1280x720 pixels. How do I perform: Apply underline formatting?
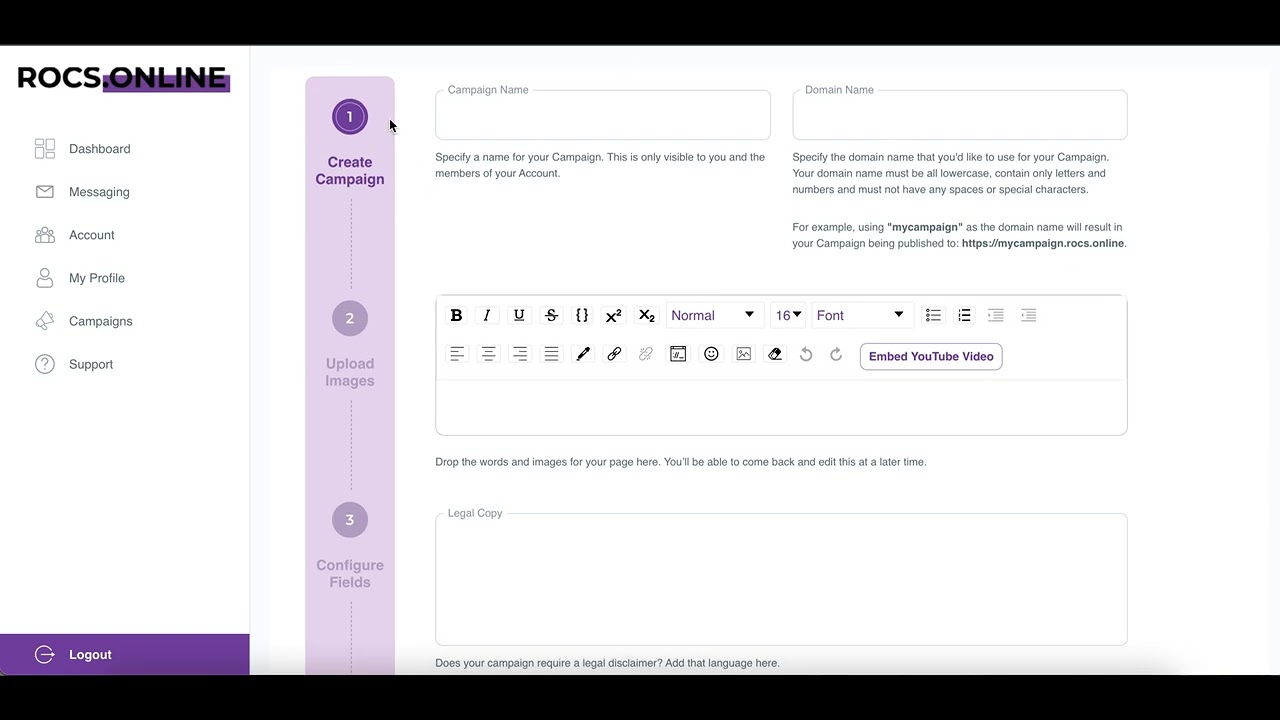coord(519,315)
